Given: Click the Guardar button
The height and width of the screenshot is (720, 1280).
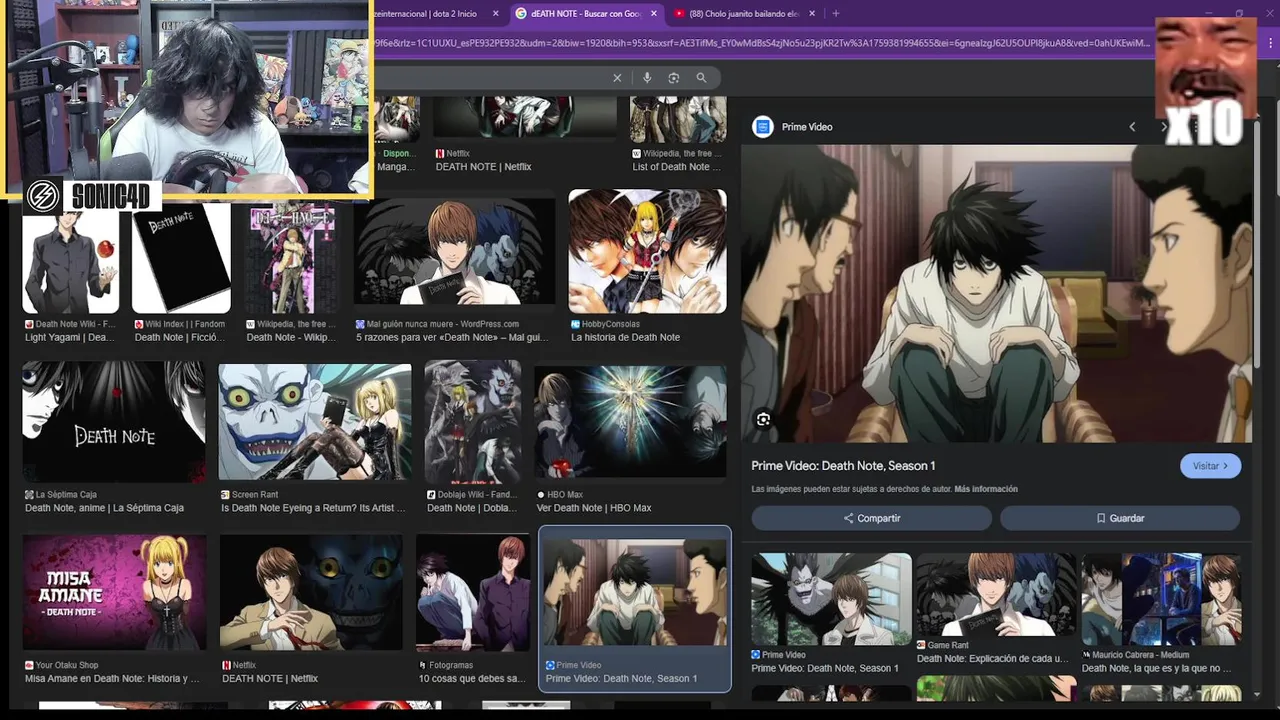Looking at the screenshot, I should pyautogui.click(x=1120, y=518).
